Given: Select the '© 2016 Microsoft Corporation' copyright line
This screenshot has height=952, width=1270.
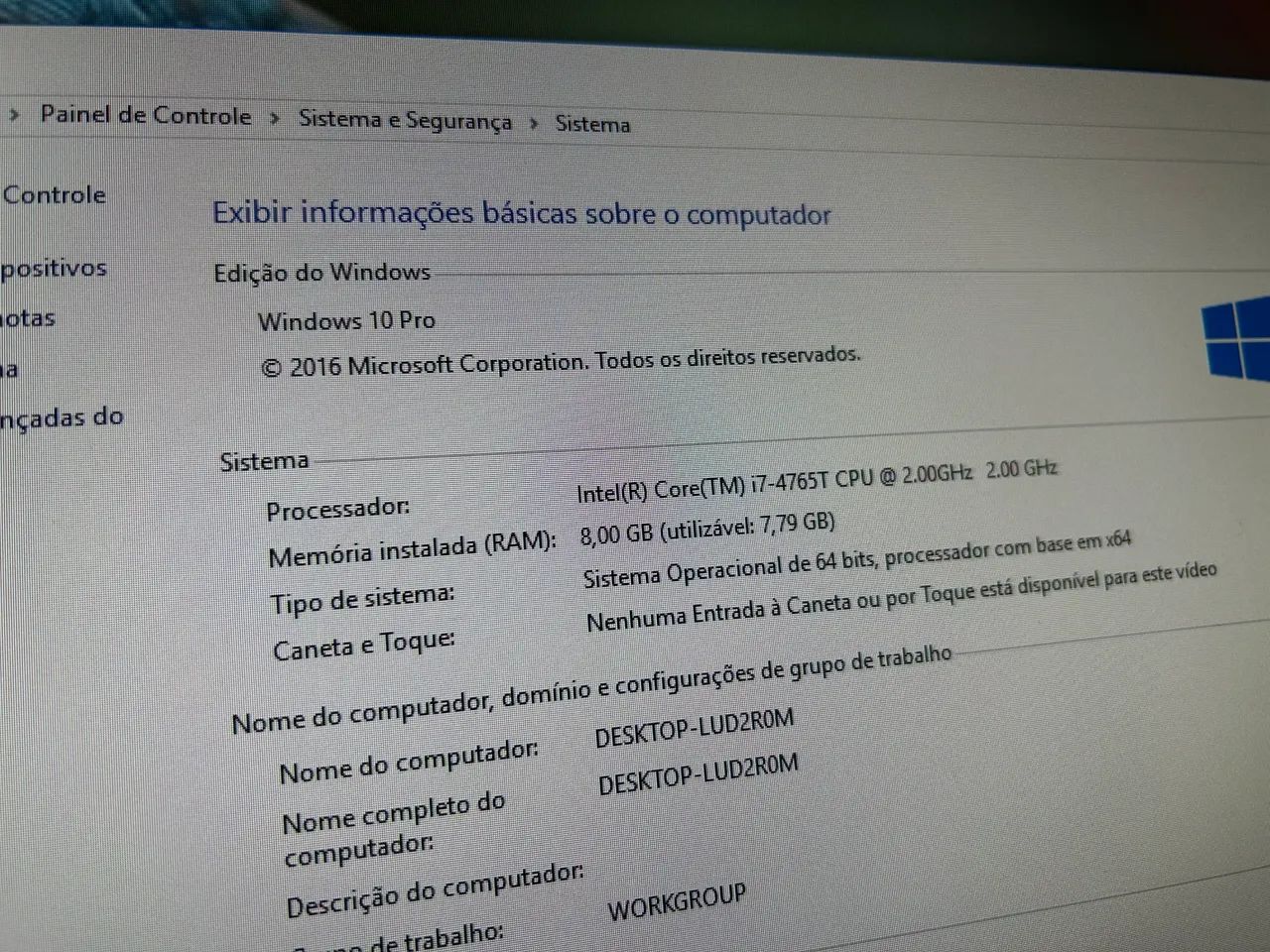Looking at the screenshot, I should point(561,361).
